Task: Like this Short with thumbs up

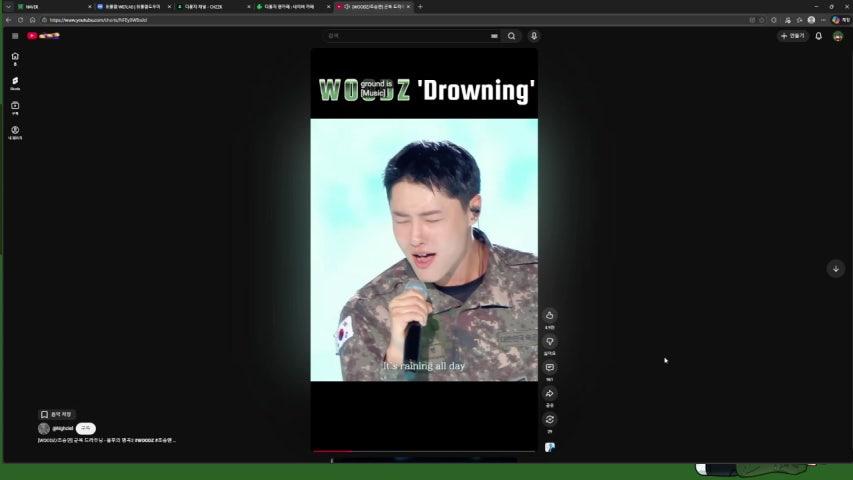Action: (x=549, y=315)
